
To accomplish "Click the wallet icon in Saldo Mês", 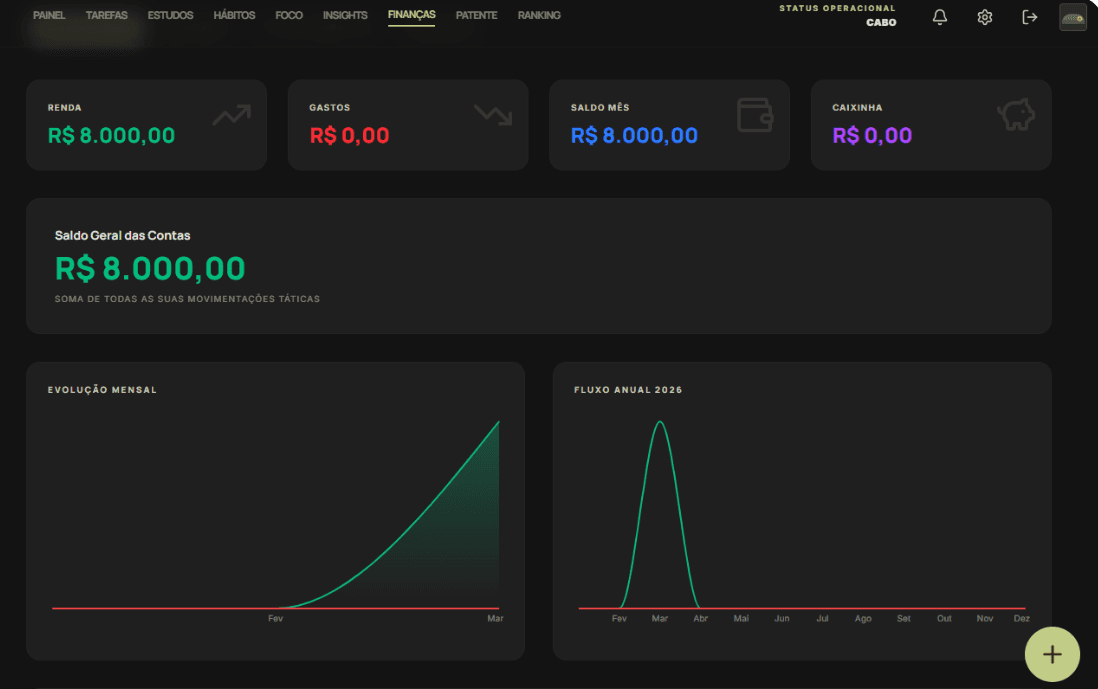I will pos(755,115).
